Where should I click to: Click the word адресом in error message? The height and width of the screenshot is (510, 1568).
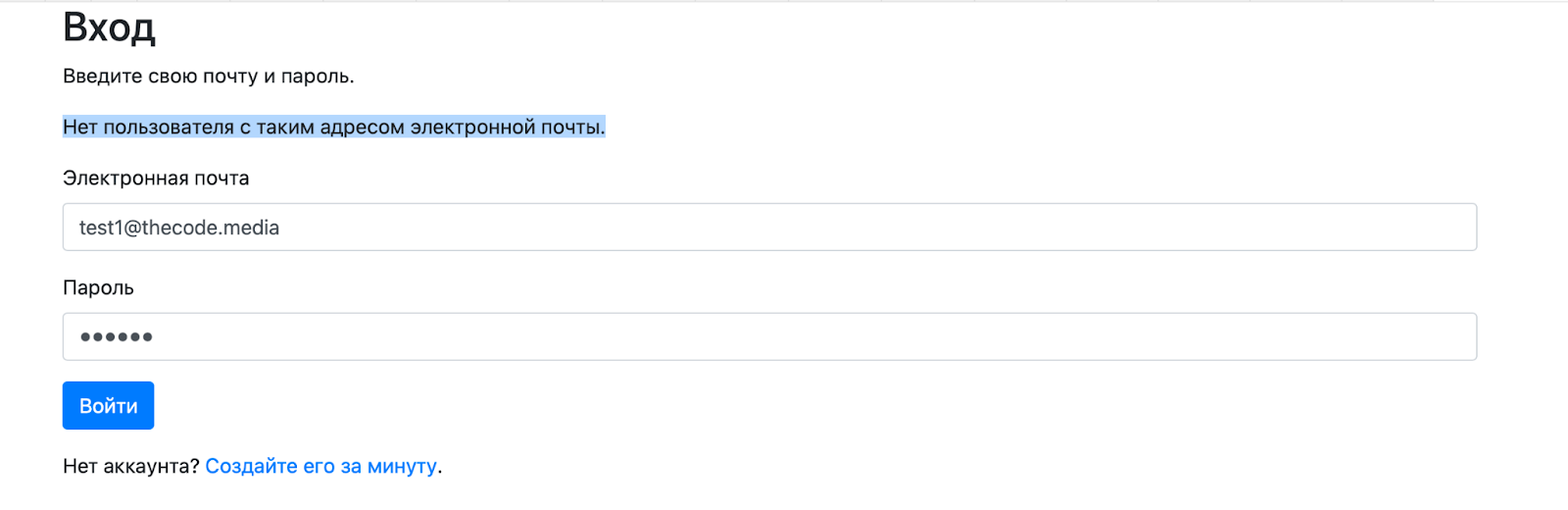[362, 127]
